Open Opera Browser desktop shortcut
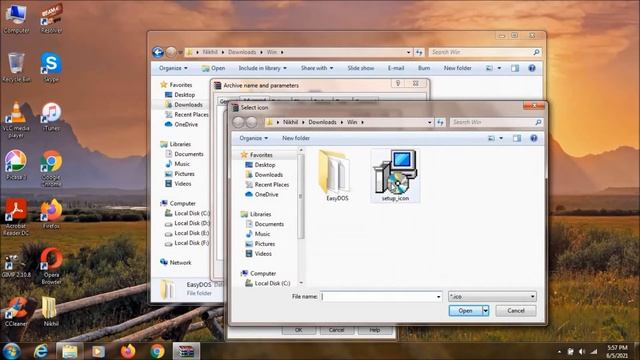This screenshot has width=640, height=360. (x=51, y=266)
